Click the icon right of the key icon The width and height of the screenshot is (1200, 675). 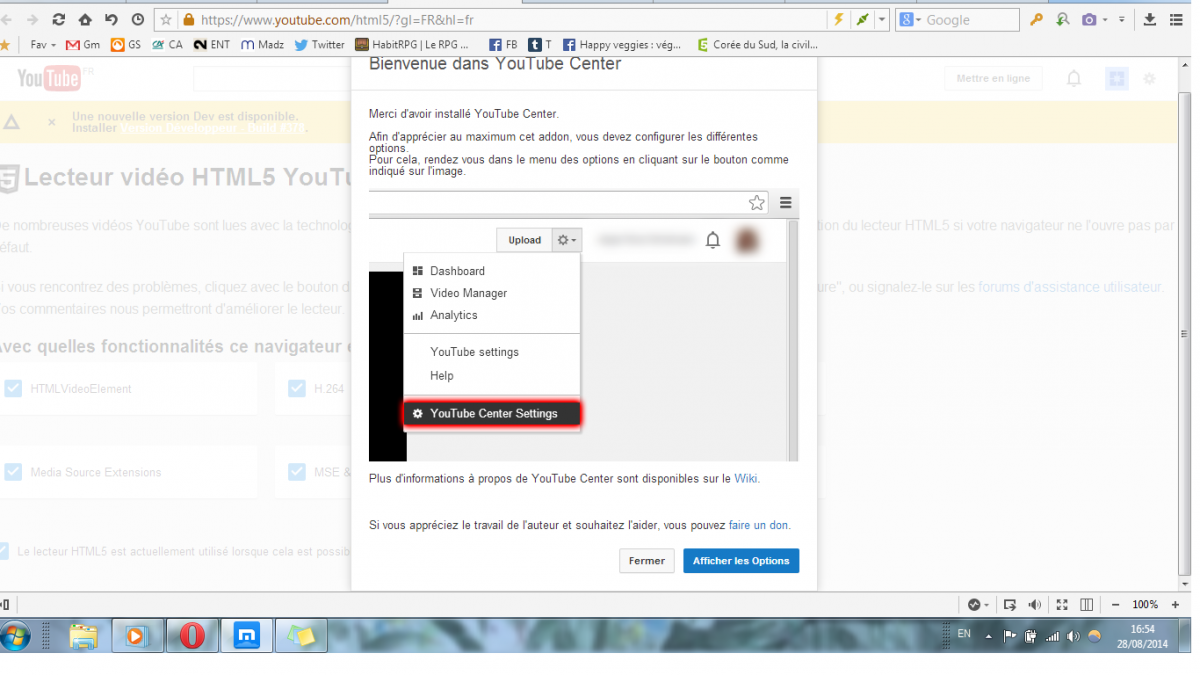point(1062,20)
